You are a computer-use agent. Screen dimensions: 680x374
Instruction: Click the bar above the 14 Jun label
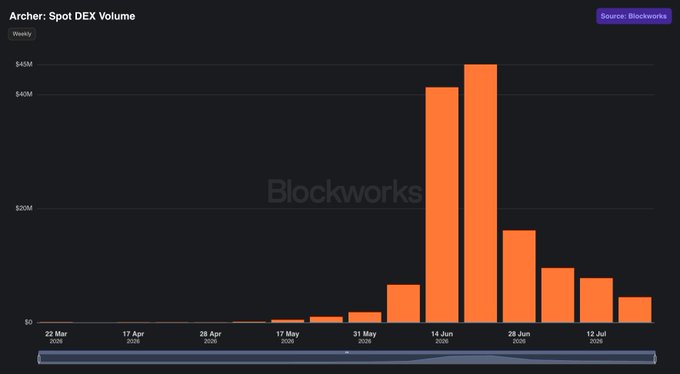[442, 205]
